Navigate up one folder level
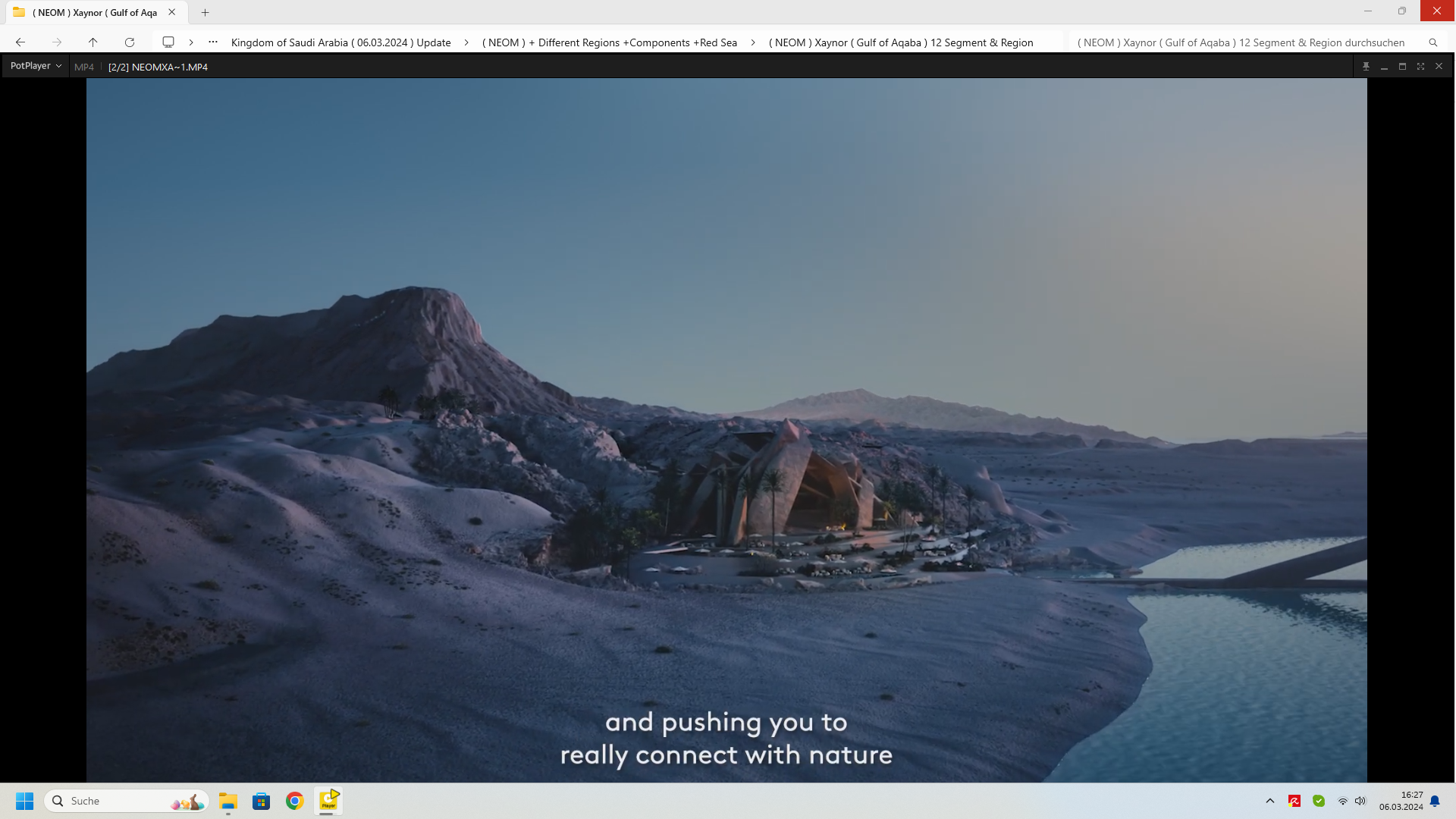The width and height of the screenshot is (1456, 819). click(93, 42)
